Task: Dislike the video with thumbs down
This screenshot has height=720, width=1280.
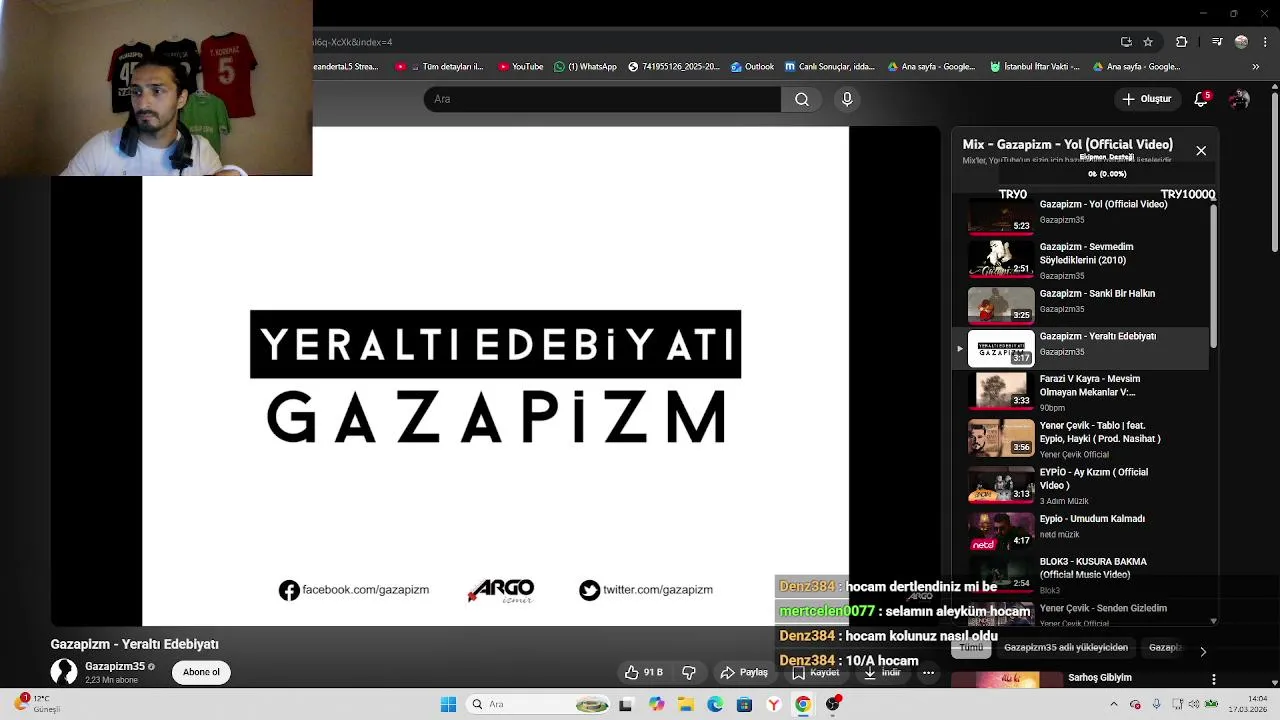Action: pyautogui.click(x=688, y=672)
